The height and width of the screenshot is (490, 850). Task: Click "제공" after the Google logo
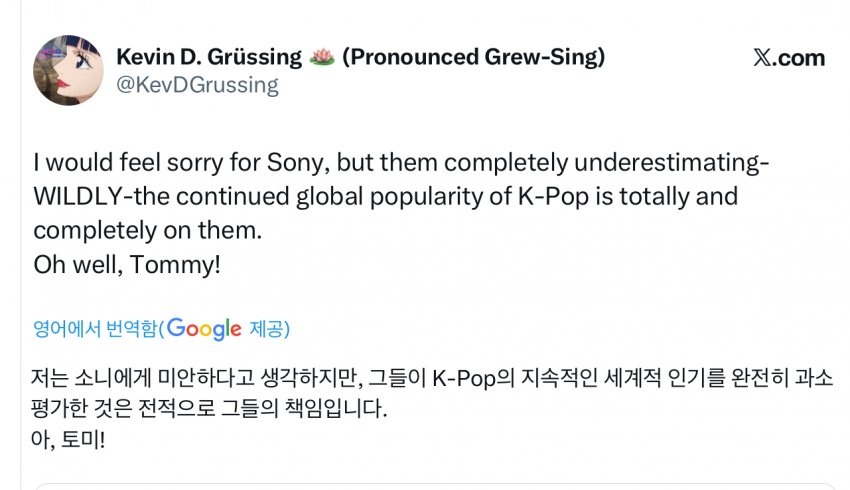coord(267,328)
